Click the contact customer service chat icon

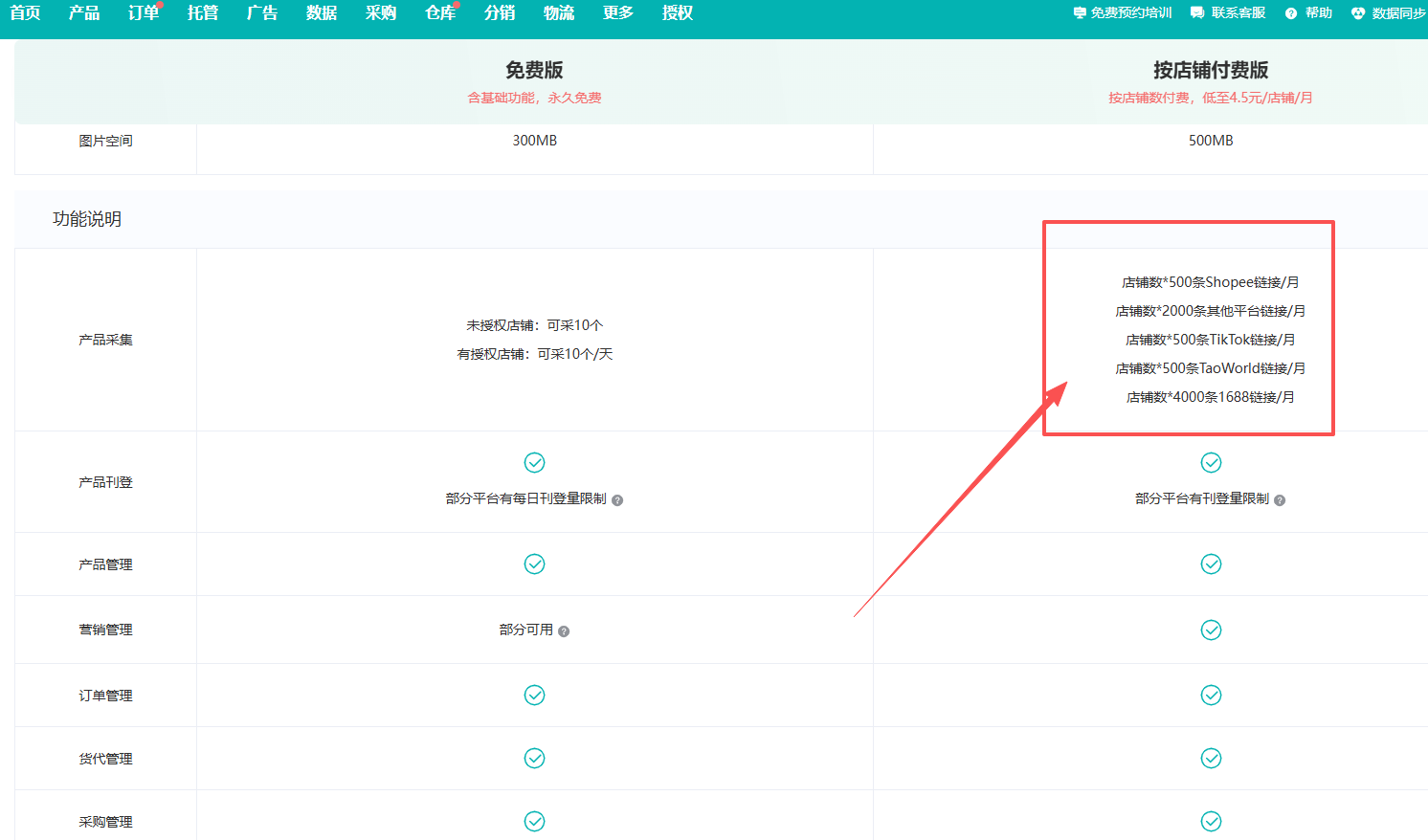(1197, 13)
